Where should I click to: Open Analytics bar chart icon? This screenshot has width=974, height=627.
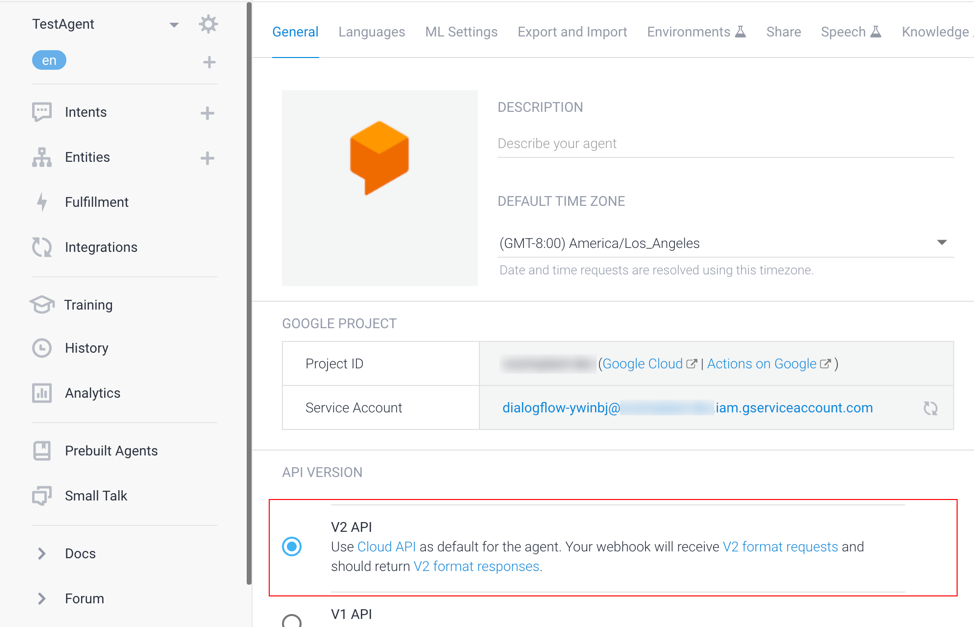42,393
